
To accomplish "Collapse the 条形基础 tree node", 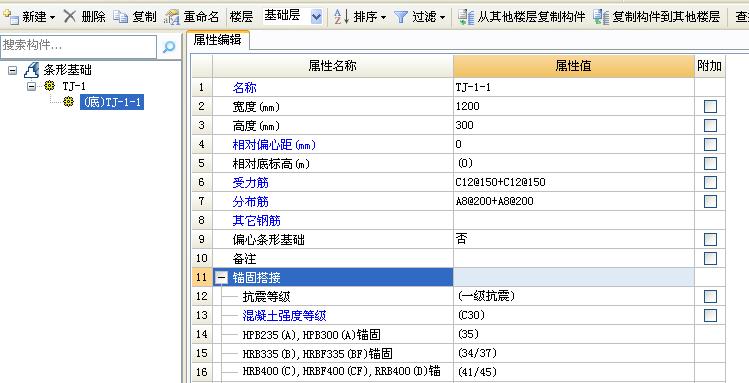I will 12,70.
